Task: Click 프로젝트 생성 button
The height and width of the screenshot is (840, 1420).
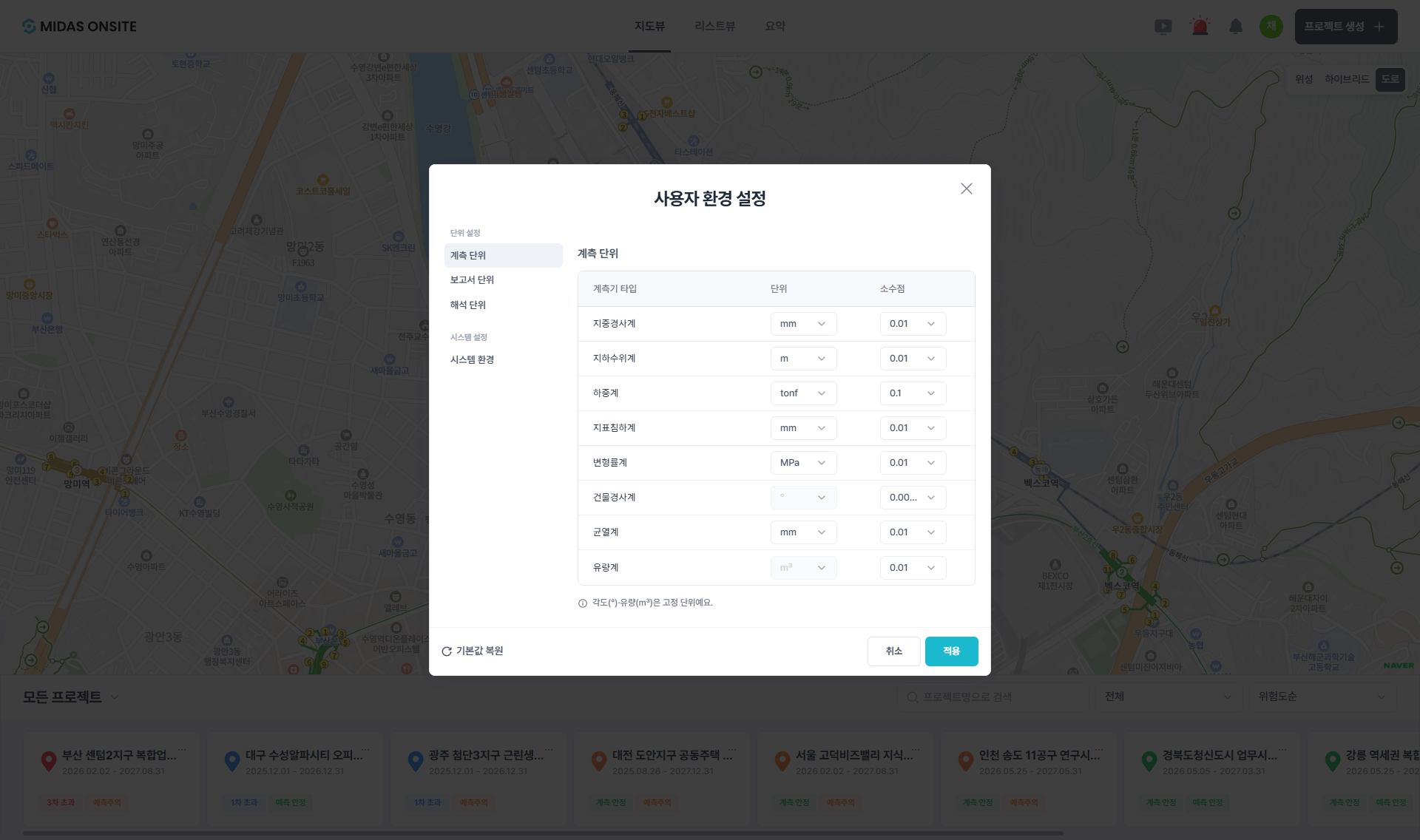Action: 1345,27
